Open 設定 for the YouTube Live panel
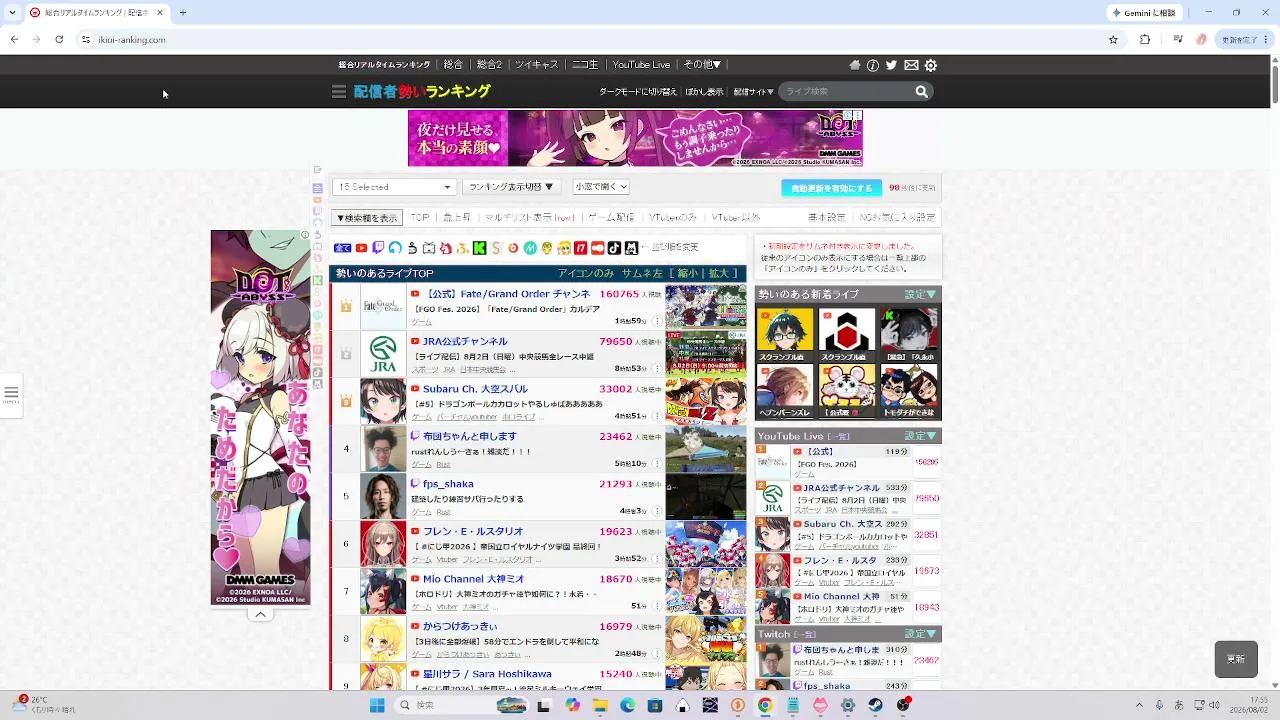1280x720 pixels. coord(920,436)
